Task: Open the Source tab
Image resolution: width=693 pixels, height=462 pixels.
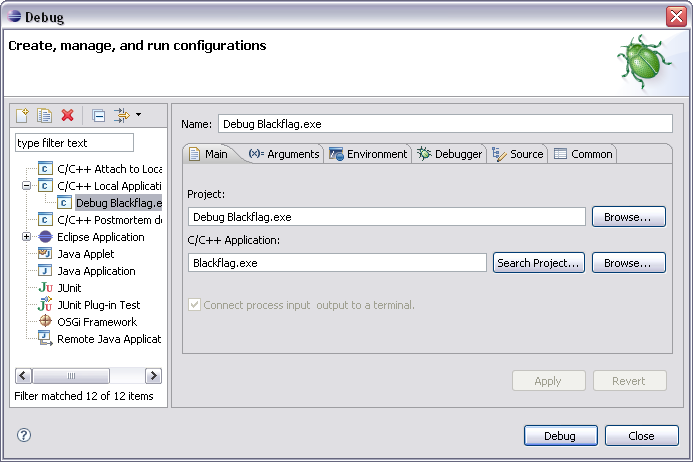Action: [x=518, y=154]
